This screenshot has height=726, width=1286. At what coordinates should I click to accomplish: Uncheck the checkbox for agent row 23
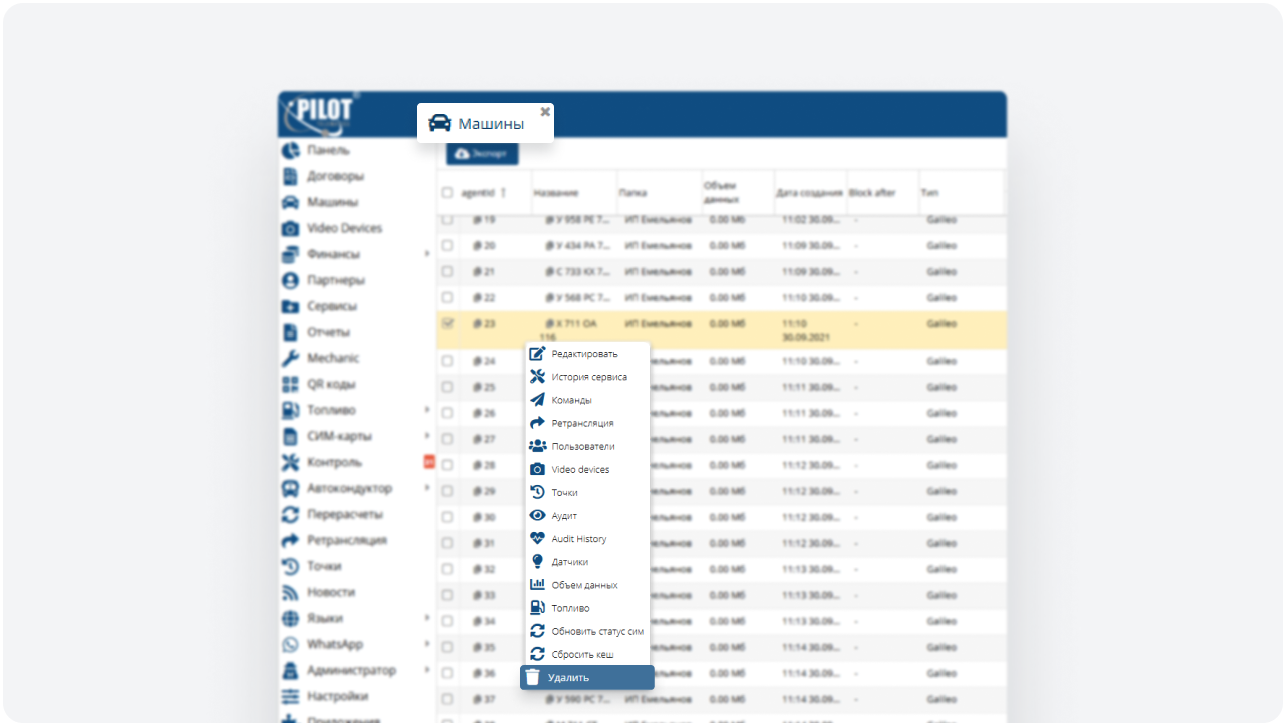click(447, 324)
